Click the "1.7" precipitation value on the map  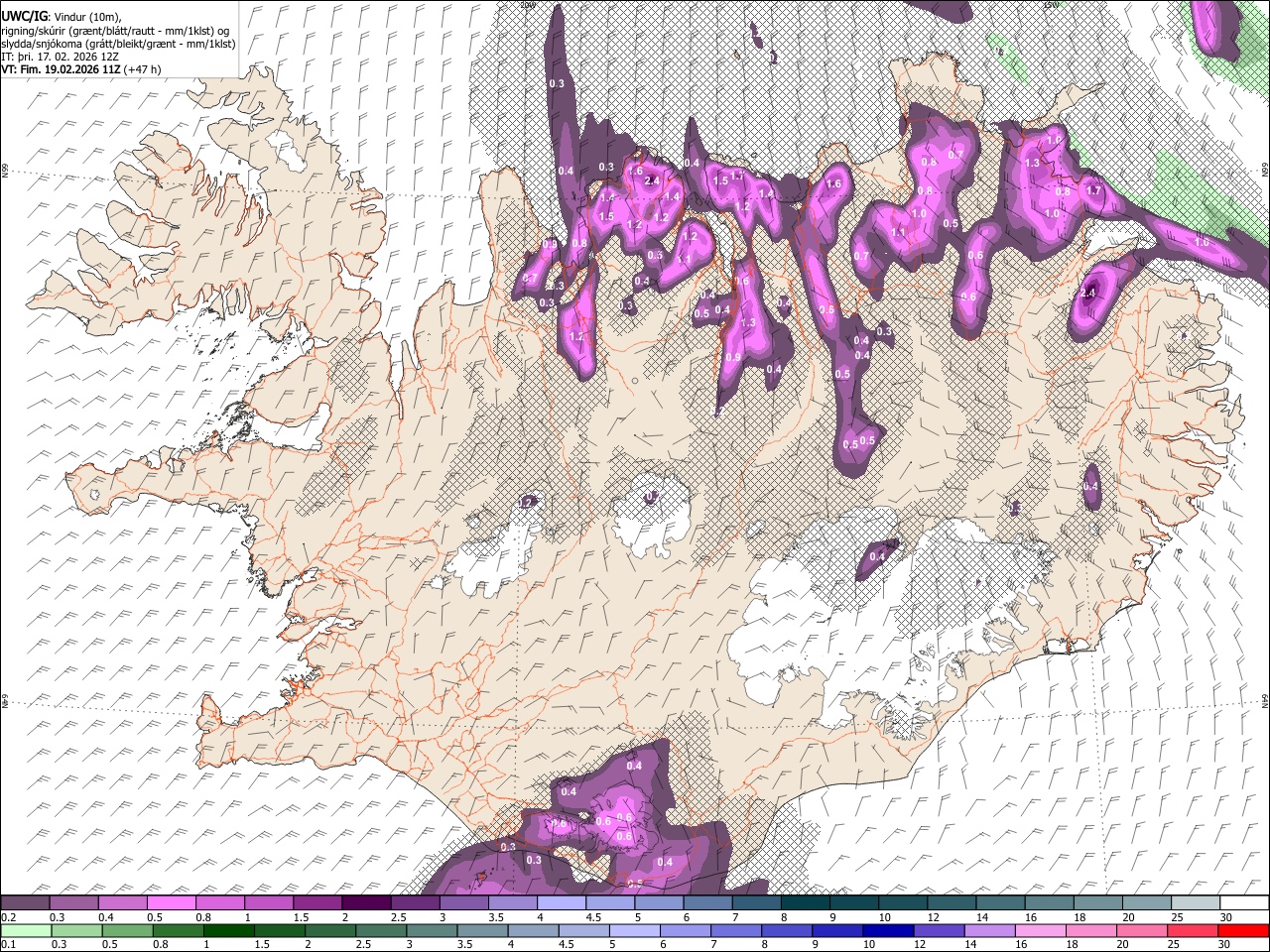tap(1094, 190)
